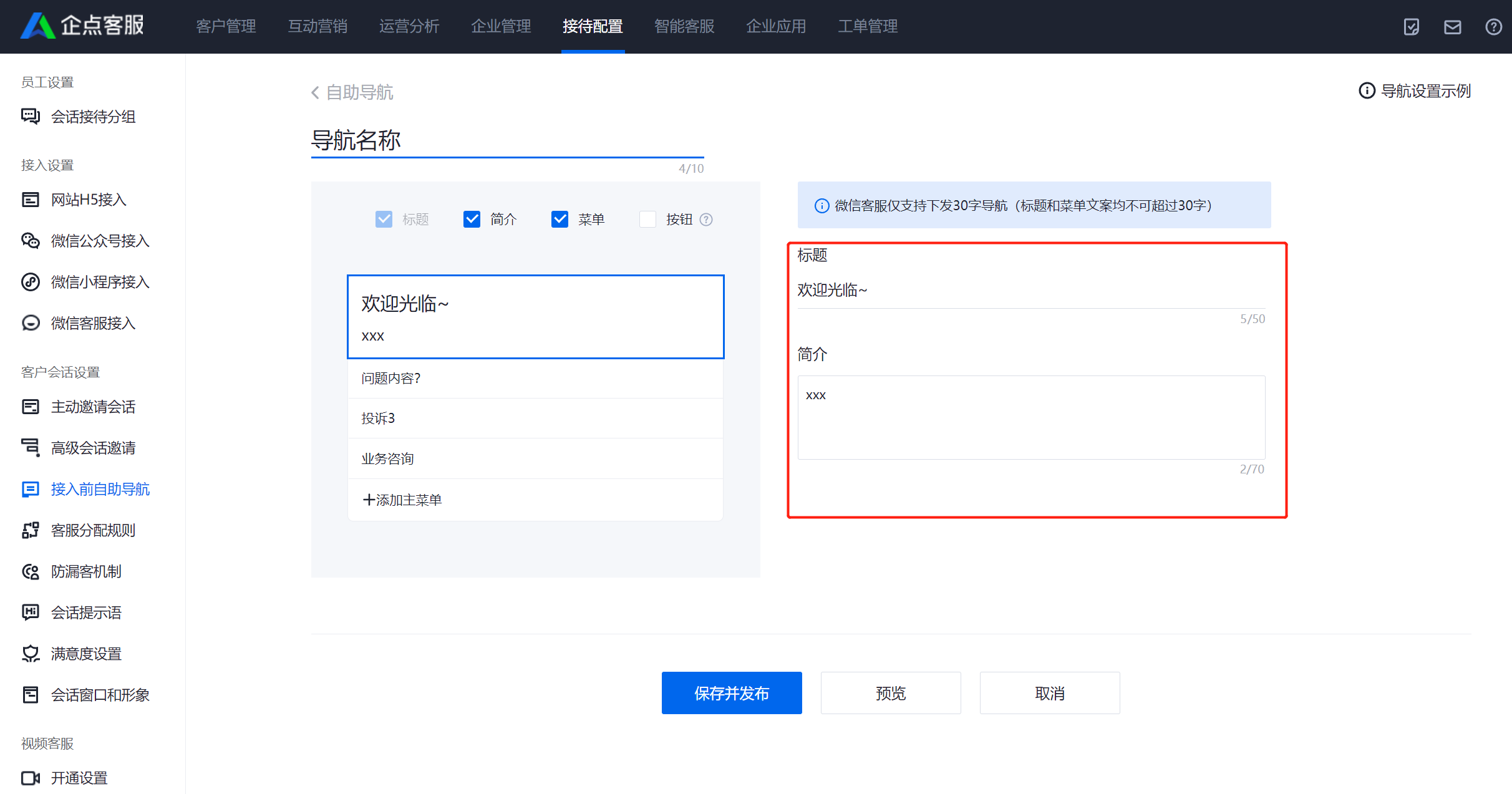
Task: Click the mail envelope icon in header
Action: click(x=1452, y=27)
